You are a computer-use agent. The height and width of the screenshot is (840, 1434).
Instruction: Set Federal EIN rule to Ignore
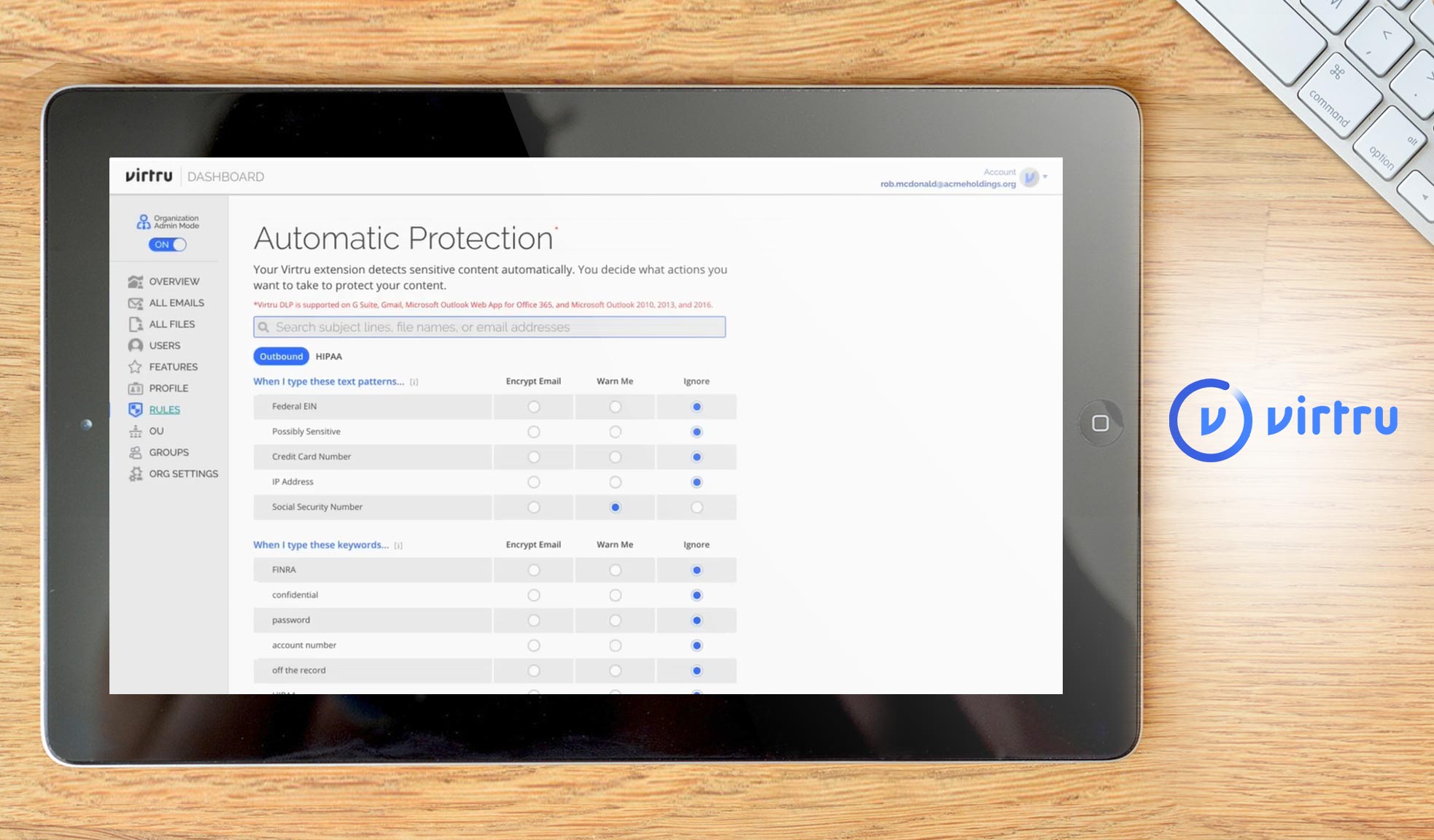(696, 406)
